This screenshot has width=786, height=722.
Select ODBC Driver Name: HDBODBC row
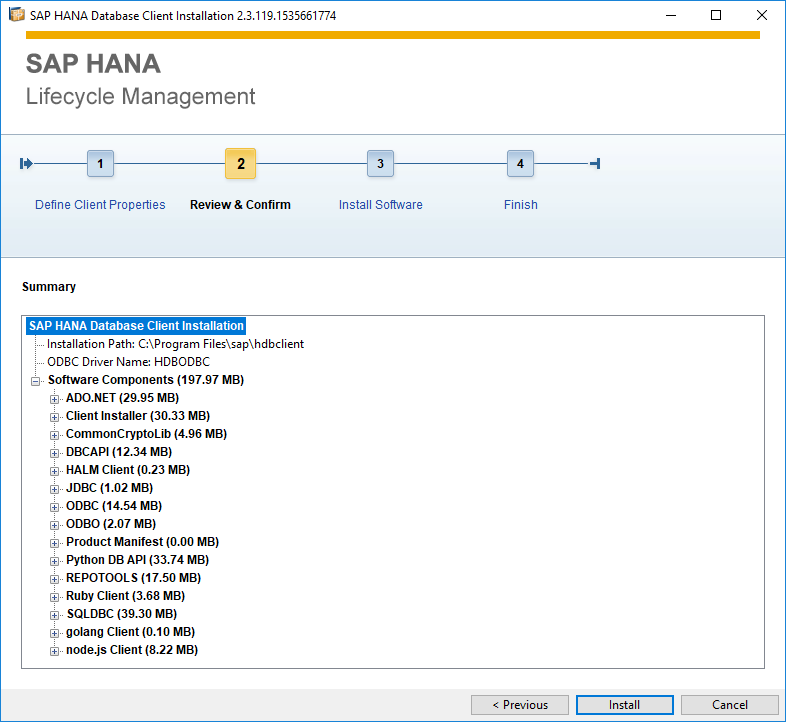pyautogui.click(x=128, y=362)
